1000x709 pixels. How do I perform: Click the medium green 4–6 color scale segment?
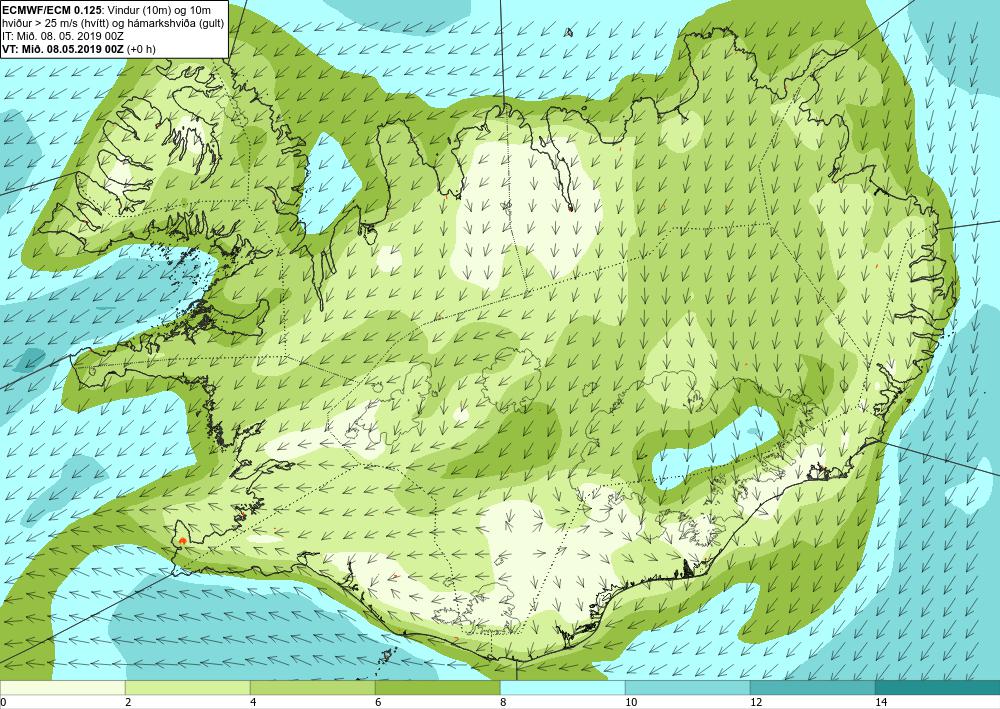312,688
